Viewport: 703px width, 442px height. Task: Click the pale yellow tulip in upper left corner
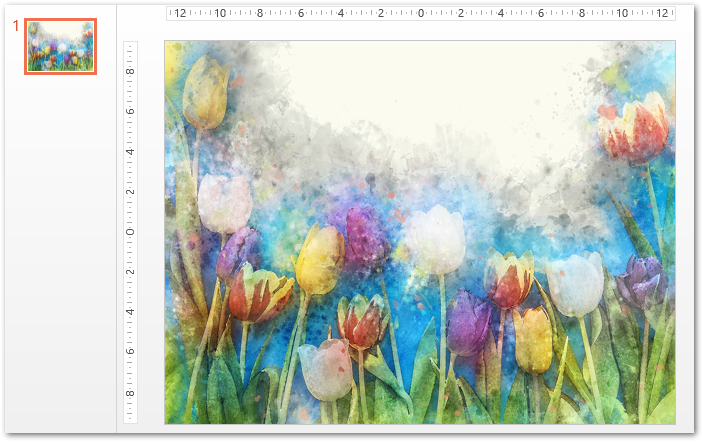[x=205, y=92]
